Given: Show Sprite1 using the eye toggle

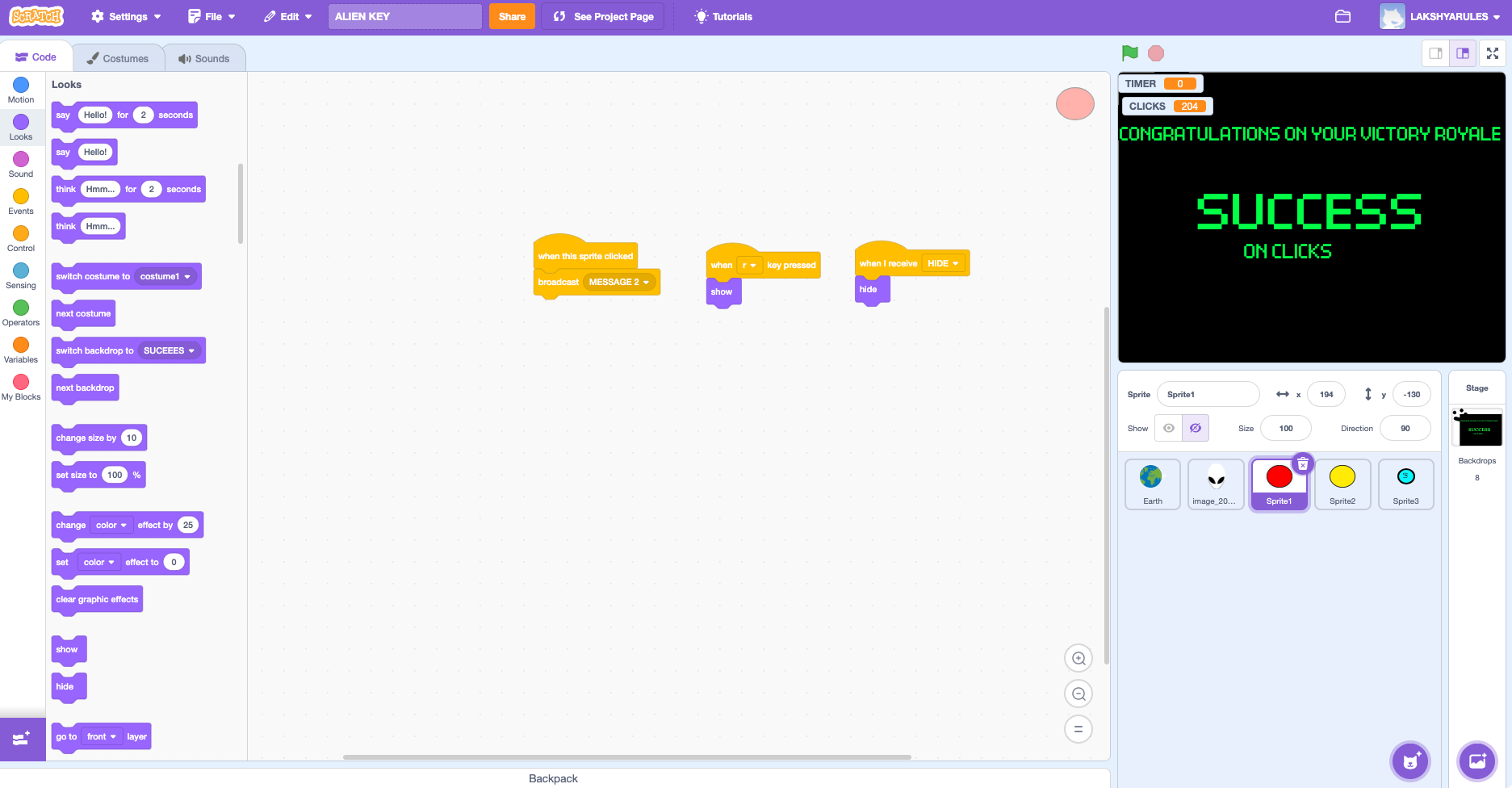Looking at the screenshot, I should (1168, 428).
